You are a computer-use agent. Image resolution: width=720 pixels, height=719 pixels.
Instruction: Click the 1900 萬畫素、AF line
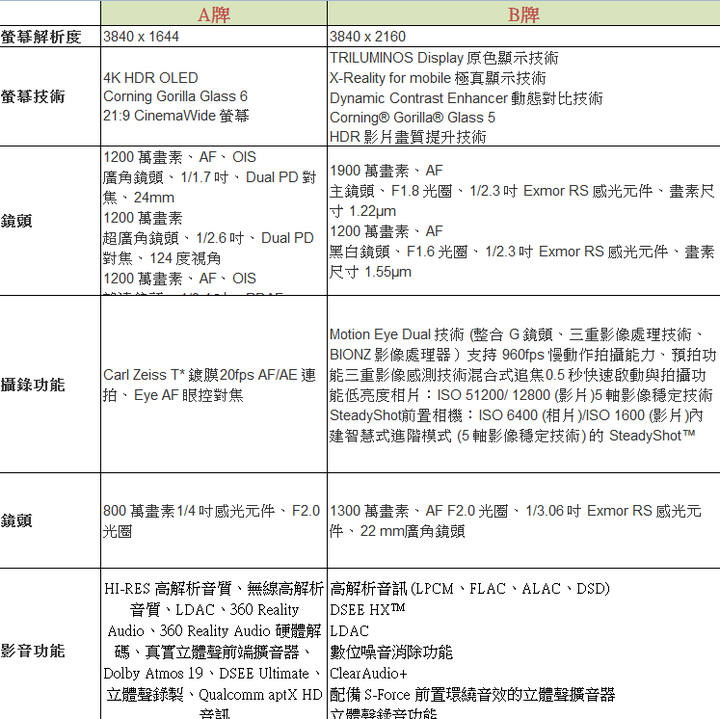tap(386, 171)
